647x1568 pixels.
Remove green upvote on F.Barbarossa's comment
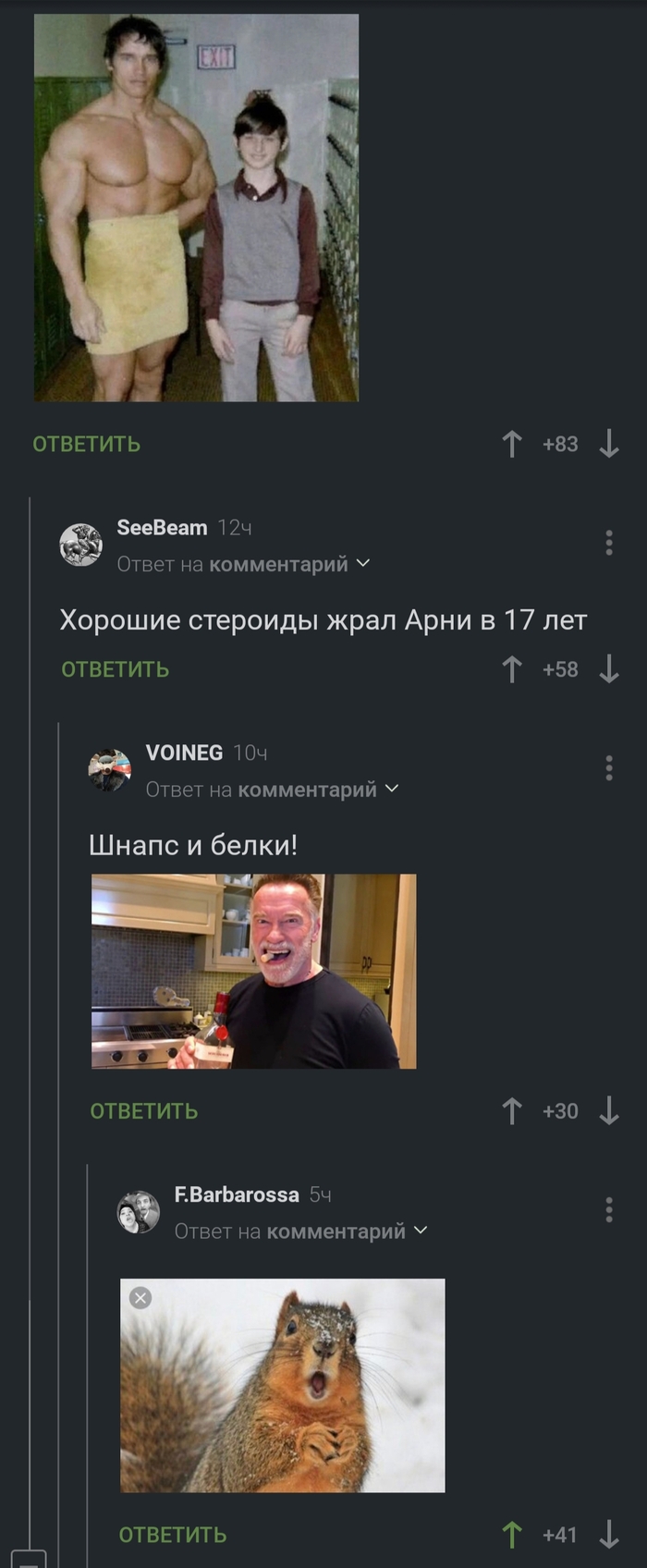click(x=512, y=1535)
